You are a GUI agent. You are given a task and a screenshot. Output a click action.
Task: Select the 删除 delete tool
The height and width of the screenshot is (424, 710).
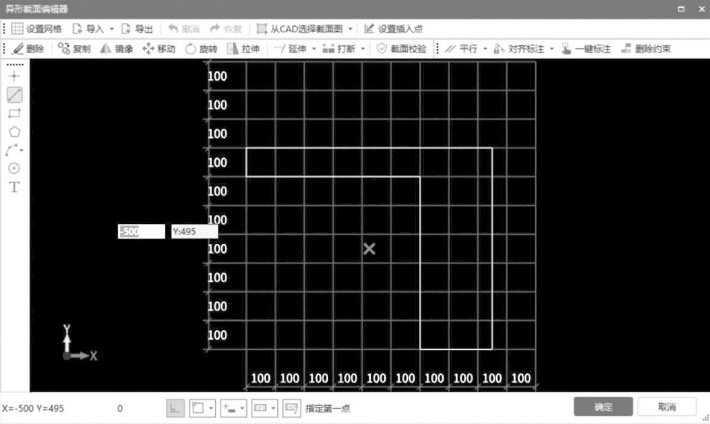point(28,49)
